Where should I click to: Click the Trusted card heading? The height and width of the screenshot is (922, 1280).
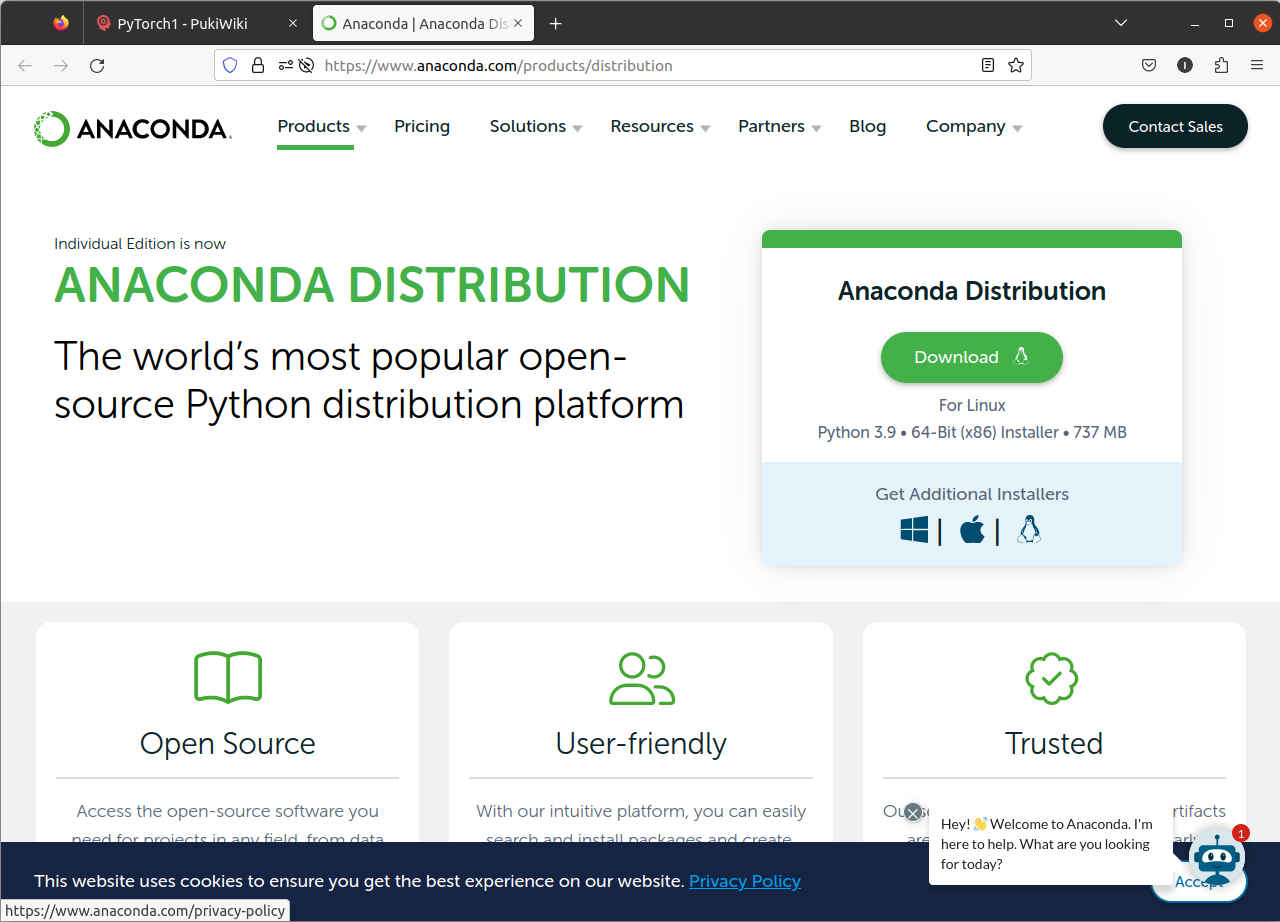pyautogui.click(x=1054, y=743)
